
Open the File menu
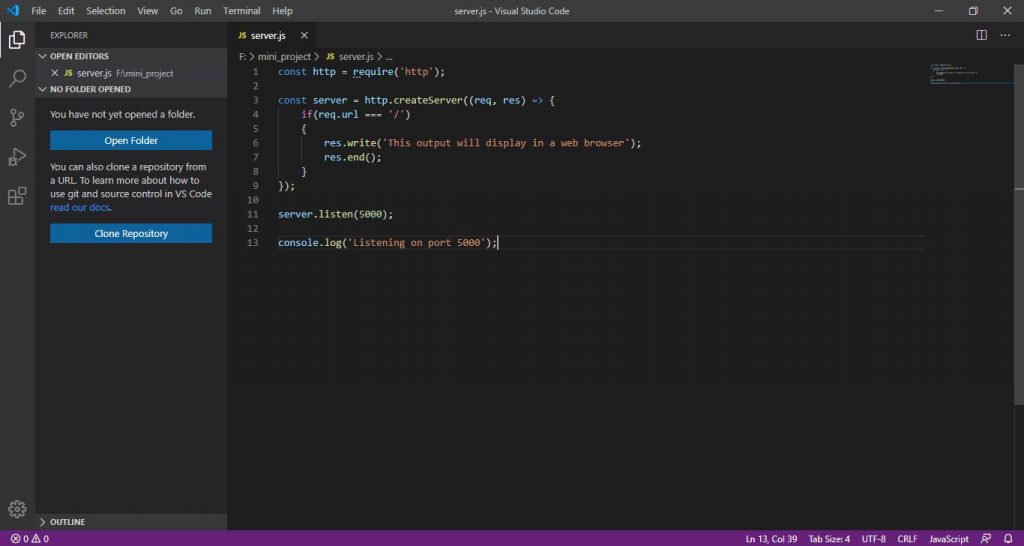39,10
